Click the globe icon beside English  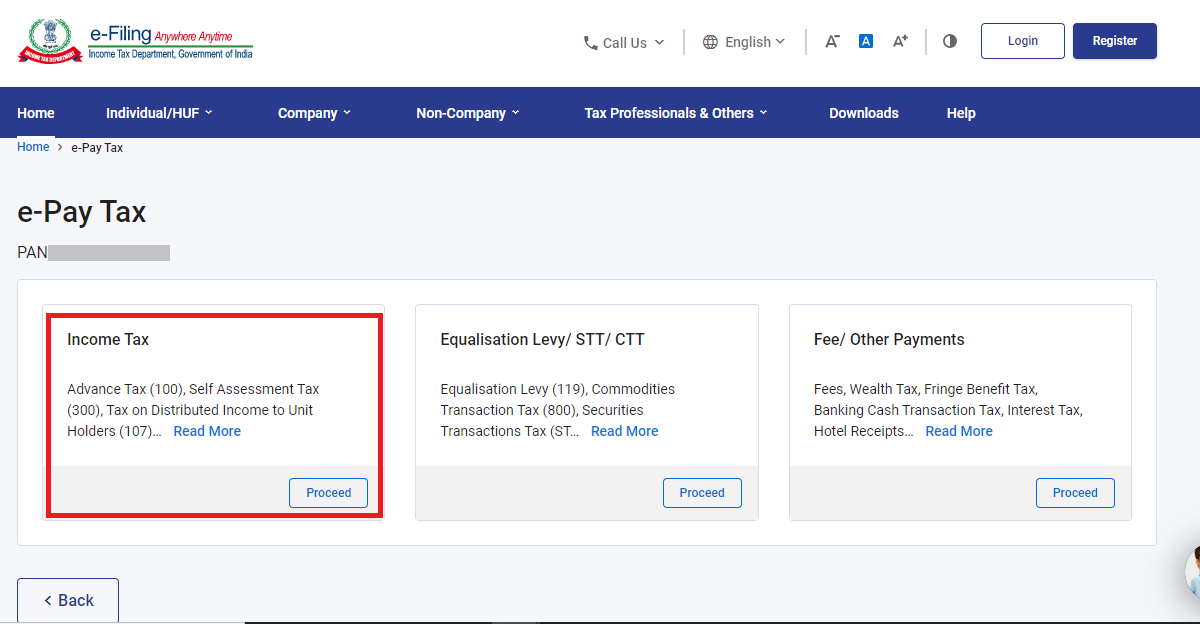pos(710,42)
